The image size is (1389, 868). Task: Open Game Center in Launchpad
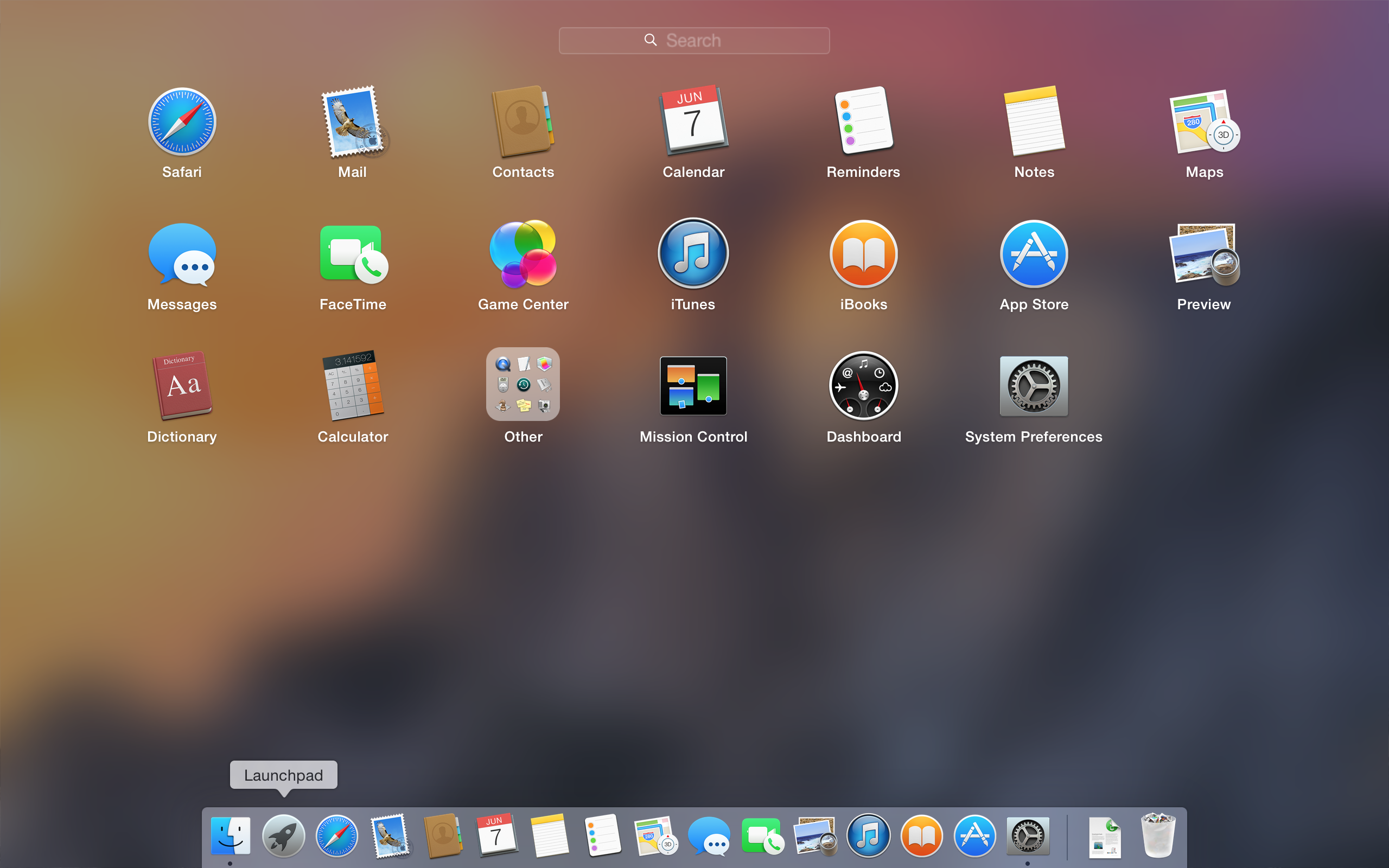[523, 253]
